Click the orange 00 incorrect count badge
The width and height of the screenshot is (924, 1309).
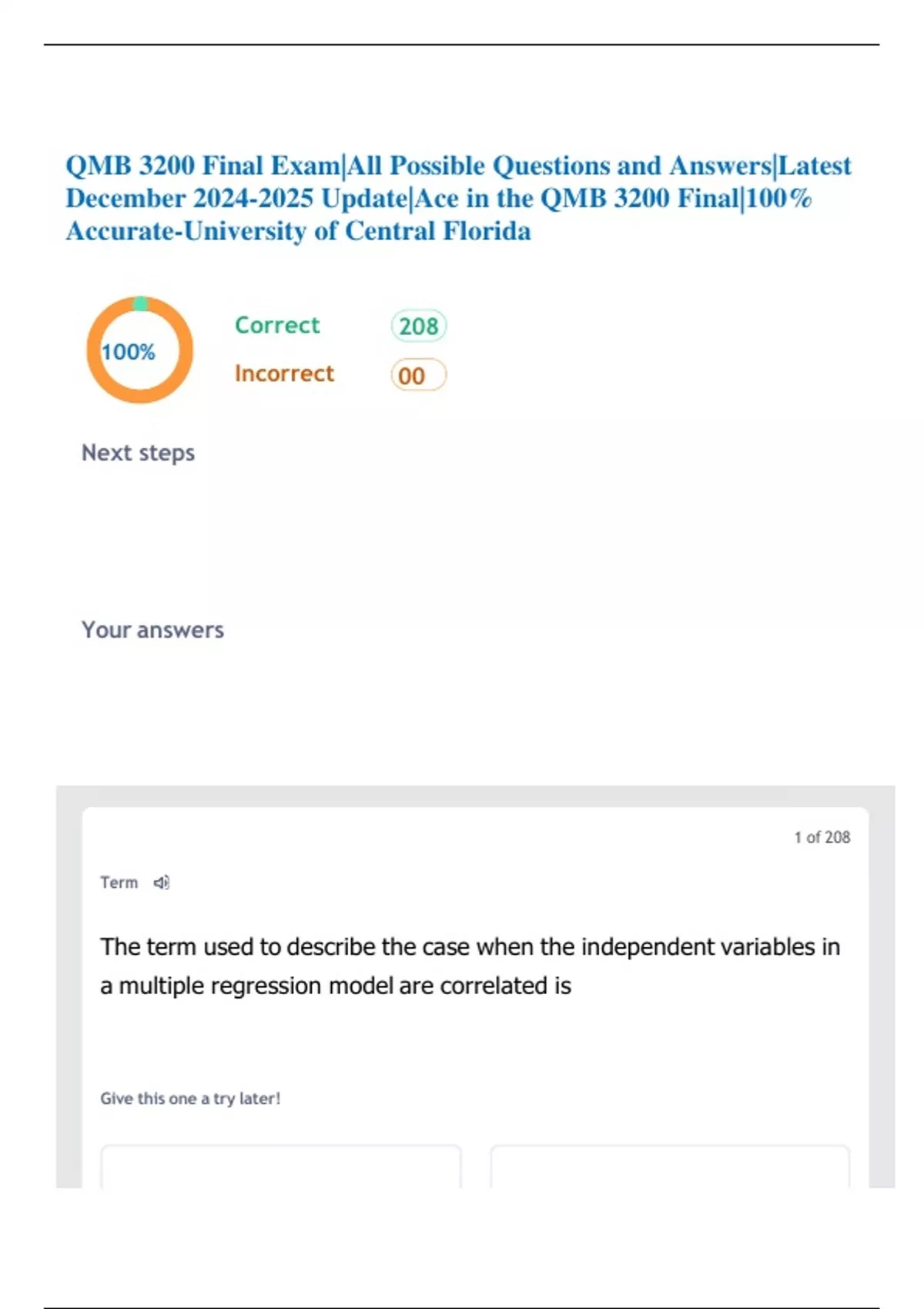point(418,375)
